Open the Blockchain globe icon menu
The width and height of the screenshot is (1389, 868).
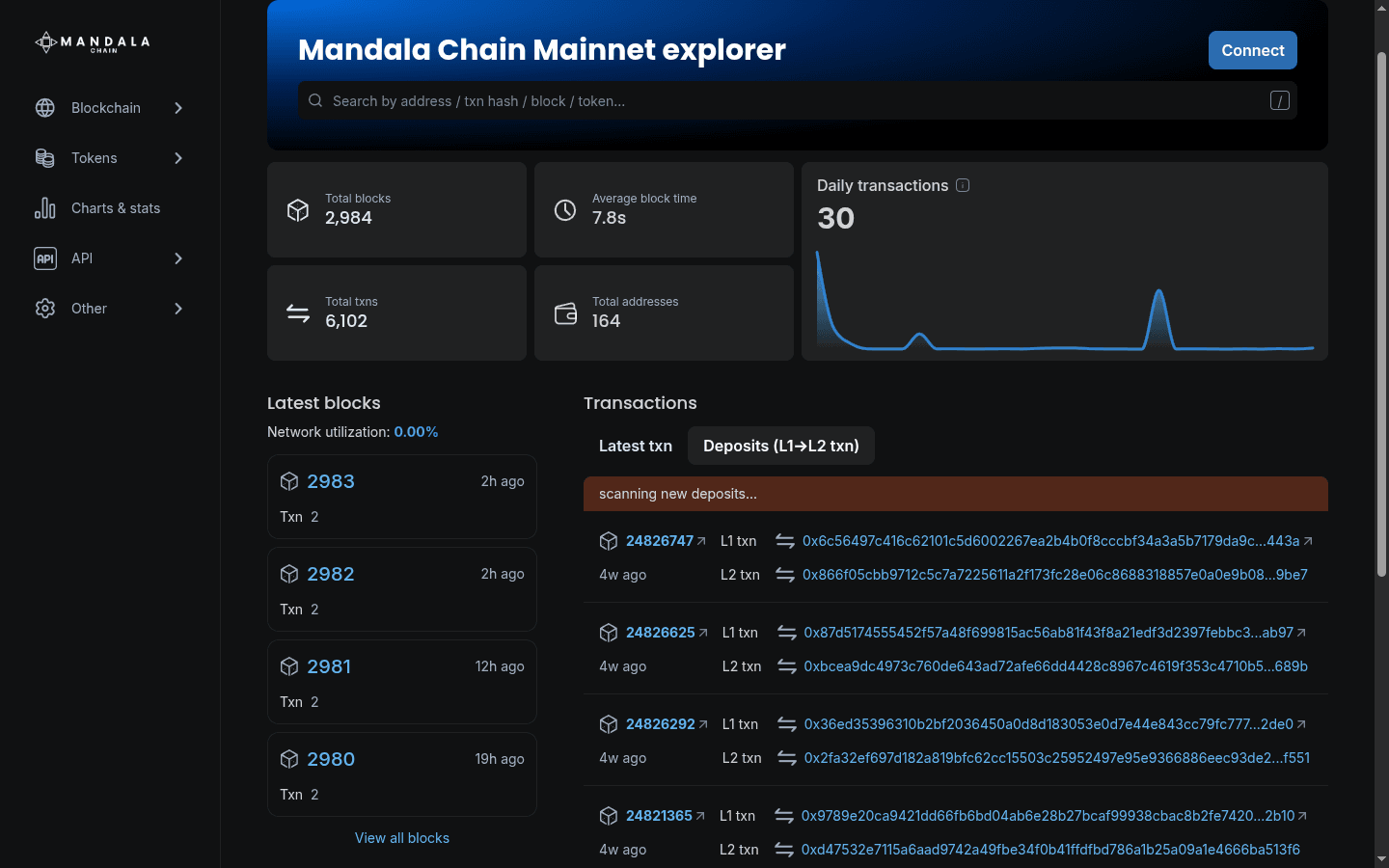pos(45,108)
